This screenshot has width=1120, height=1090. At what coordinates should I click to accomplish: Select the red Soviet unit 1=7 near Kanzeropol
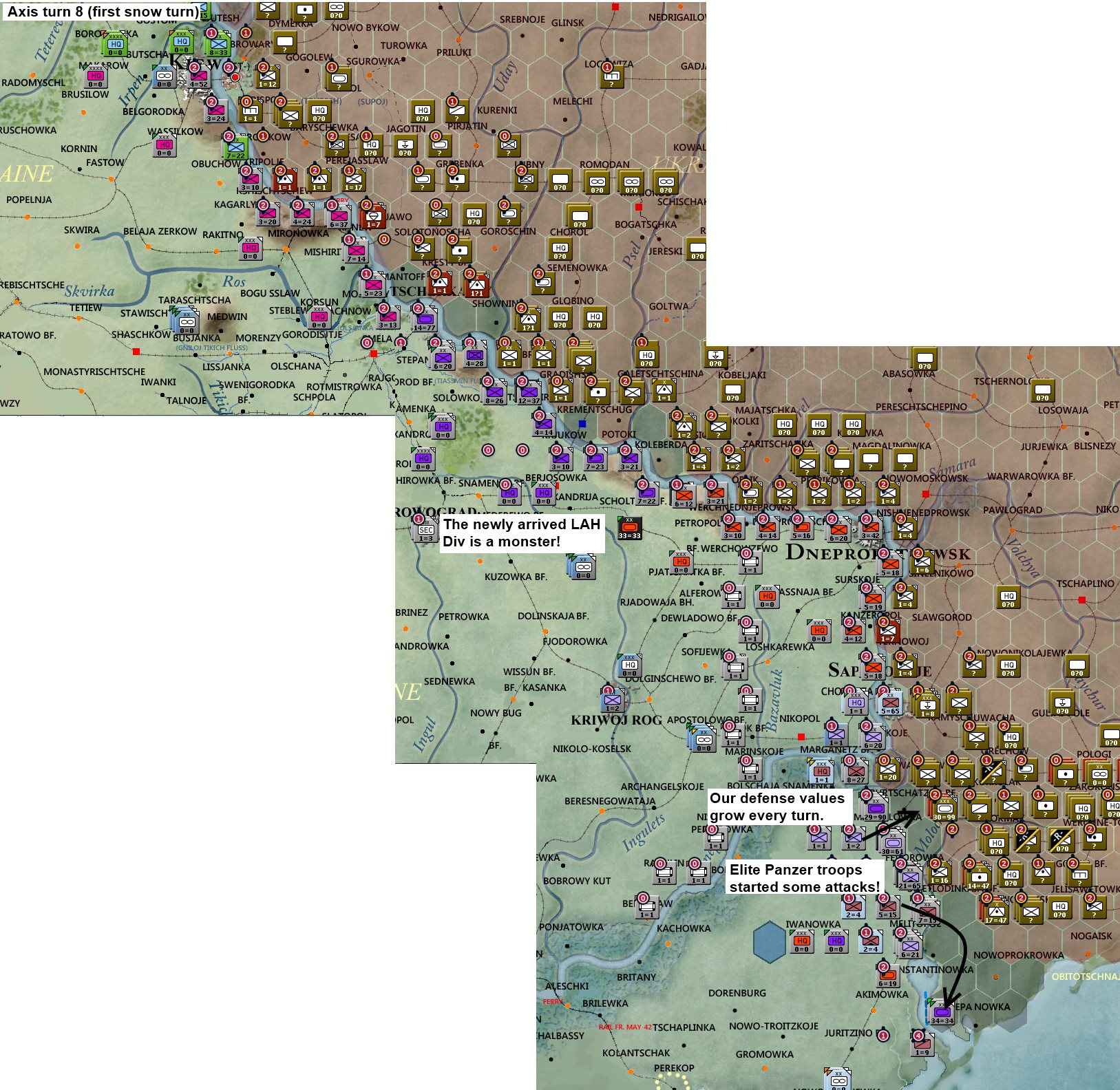[888, 631]
